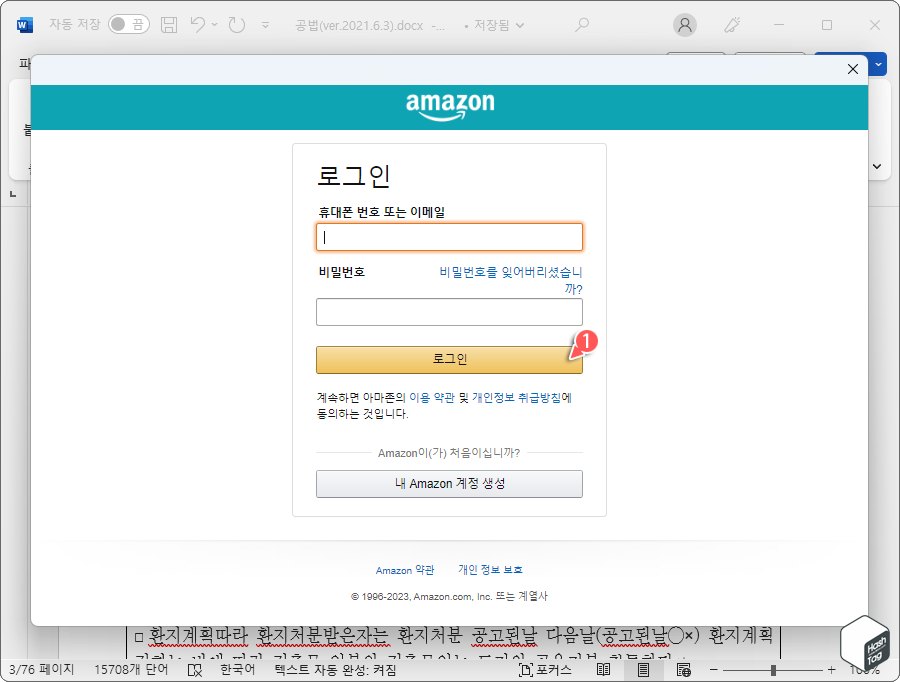Switch to Read Mode via status bar icon

[602, 667]
